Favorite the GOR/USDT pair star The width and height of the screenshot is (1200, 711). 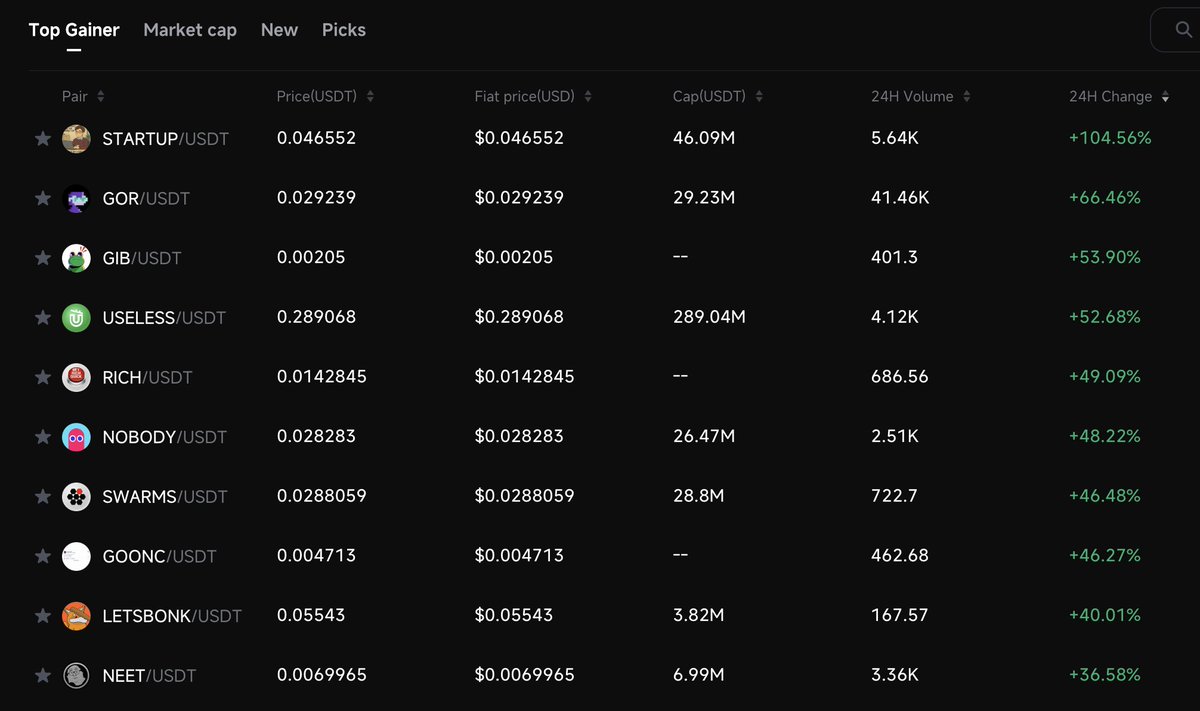pyautogui.click(x=43, y=199)
